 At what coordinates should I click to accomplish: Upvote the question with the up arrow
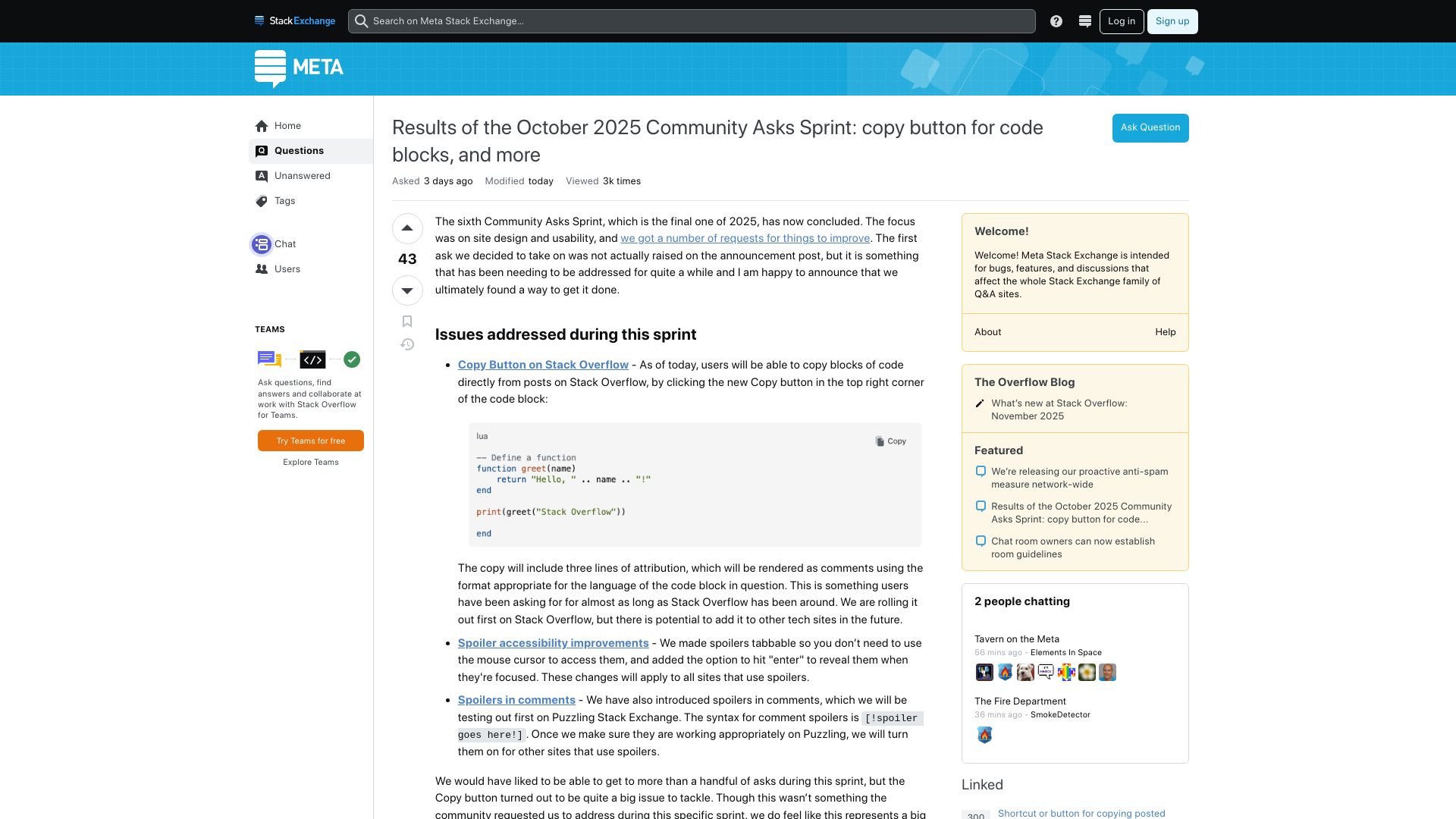click(x=407, y=228)
